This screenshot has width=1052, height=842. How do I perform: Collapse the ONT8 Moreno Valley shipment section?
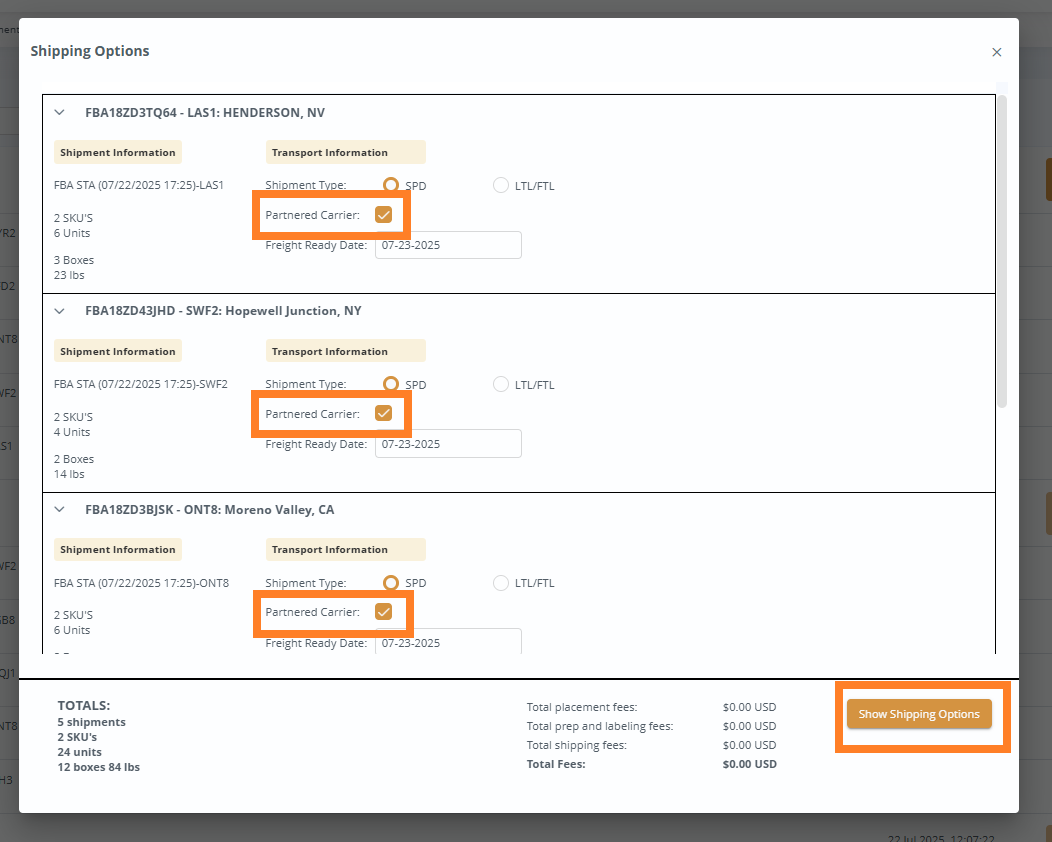(60, 510)
